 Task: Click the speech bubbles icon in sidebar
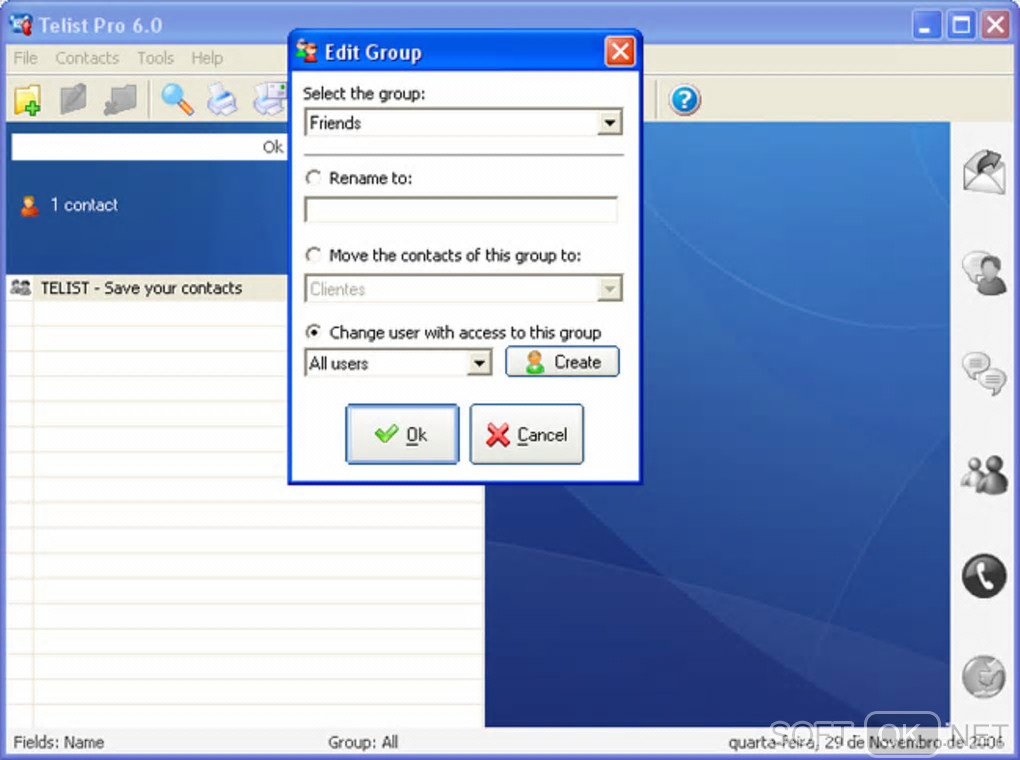984,373
